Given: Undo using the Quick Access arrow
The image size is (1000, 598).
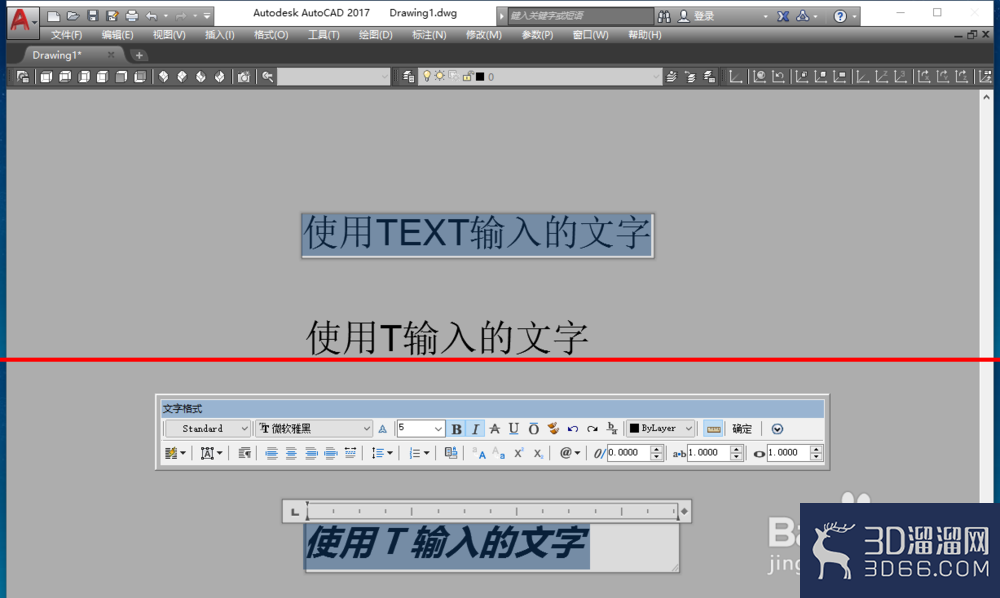Looking at the screenshot, I should pyautogui.click(x=151, y=16).
